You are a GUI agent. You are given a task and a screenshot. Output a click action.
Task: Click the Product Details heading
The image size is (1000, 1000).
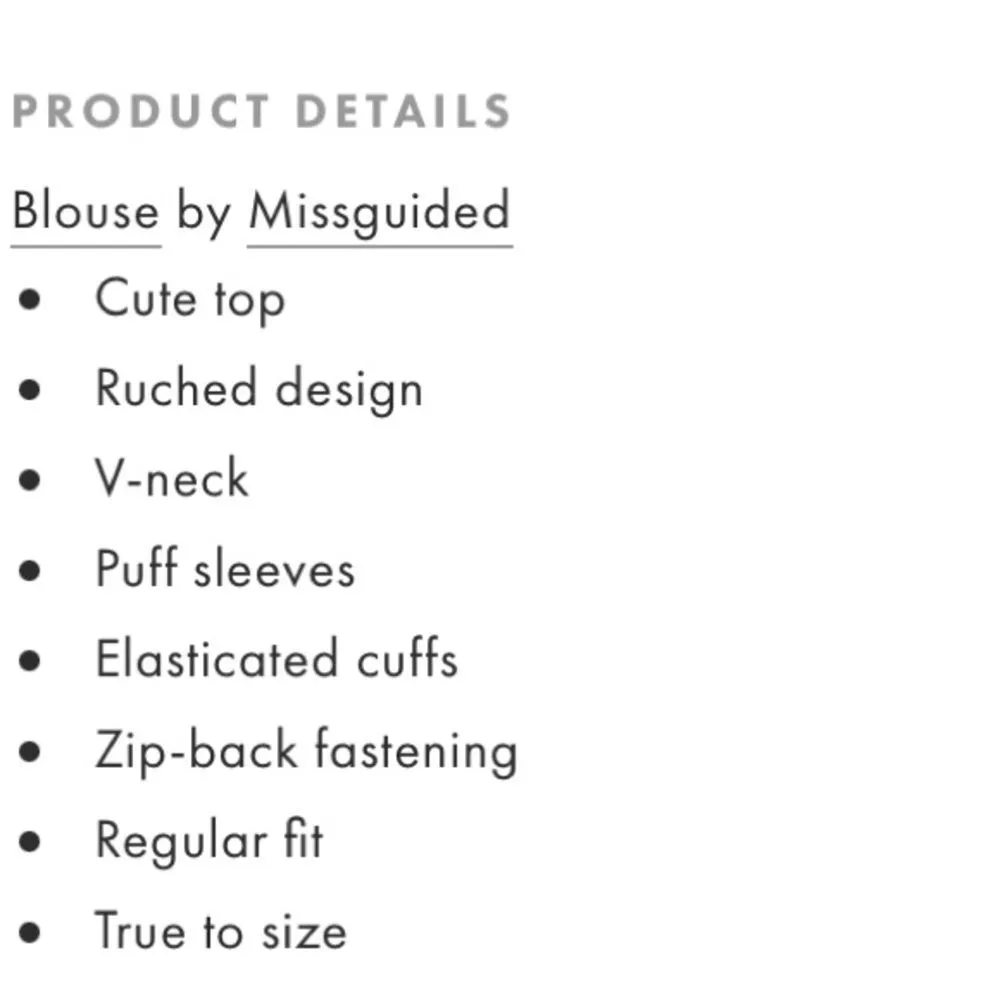[262, 112]
